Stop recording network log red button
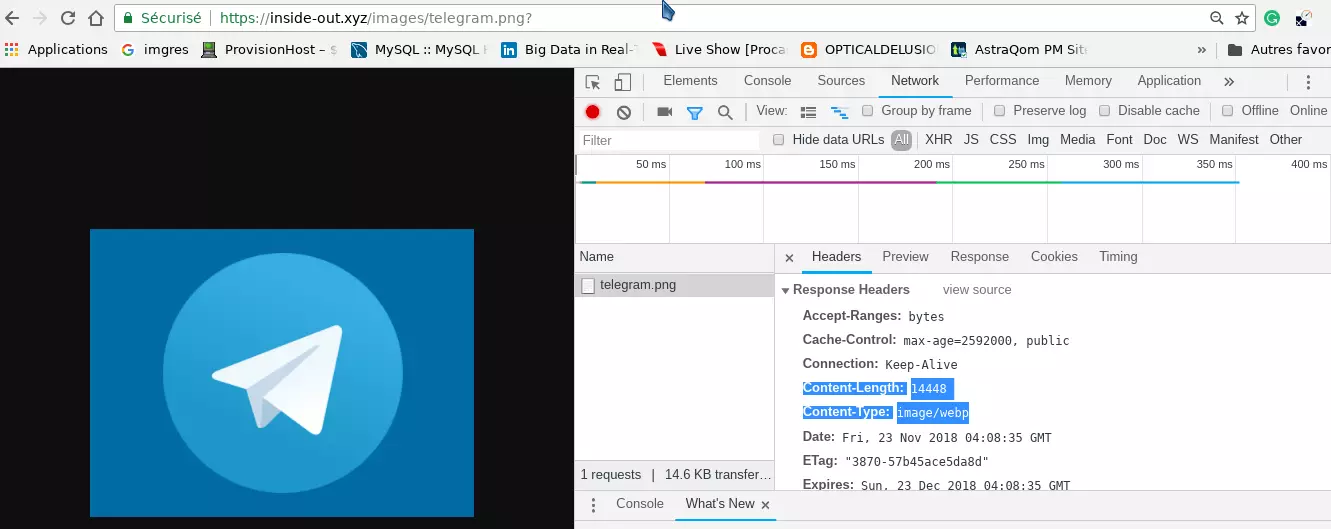 coord(593,112)
